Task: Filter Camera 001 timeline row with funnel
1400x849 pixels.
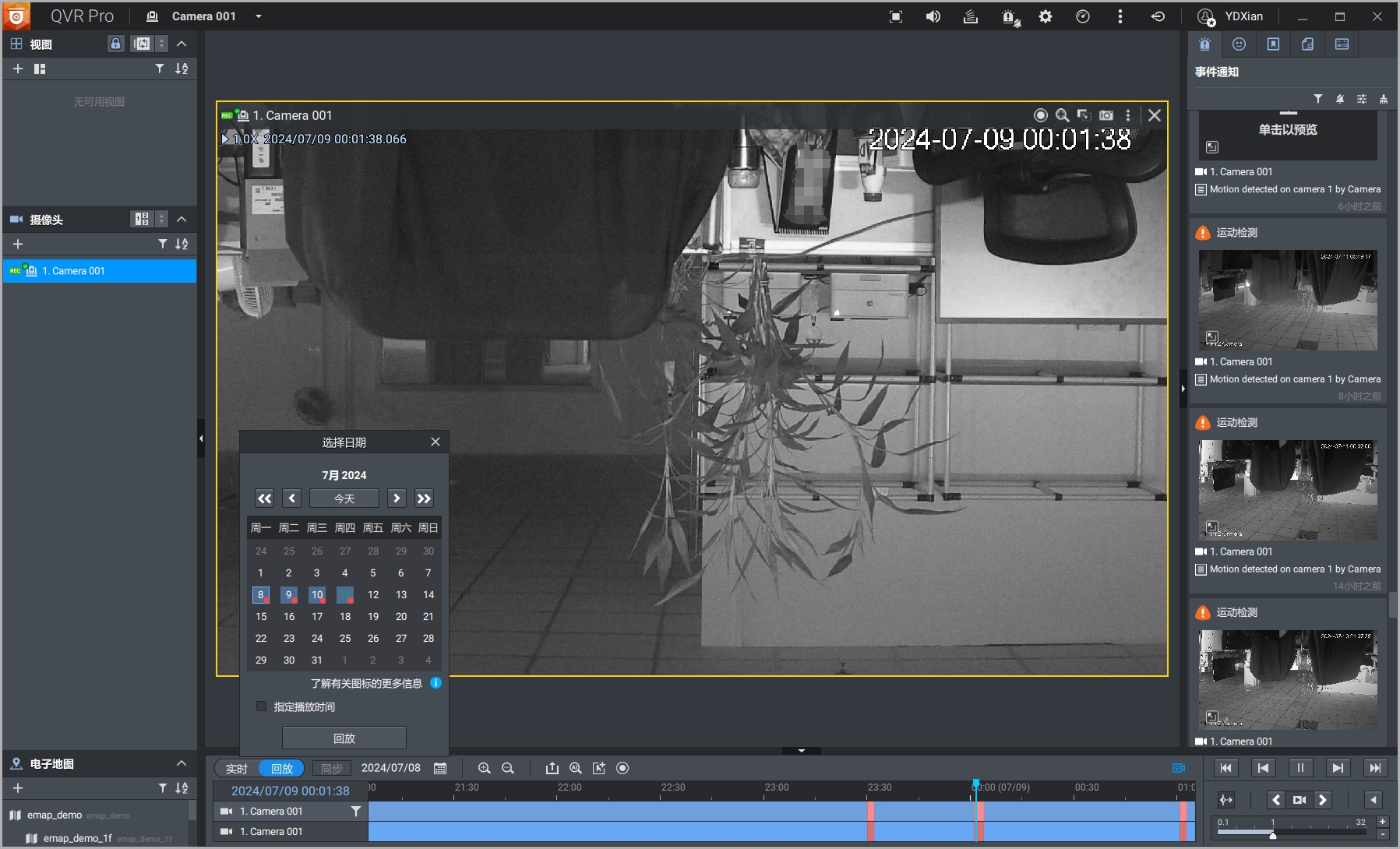Action: click(356, 811)
